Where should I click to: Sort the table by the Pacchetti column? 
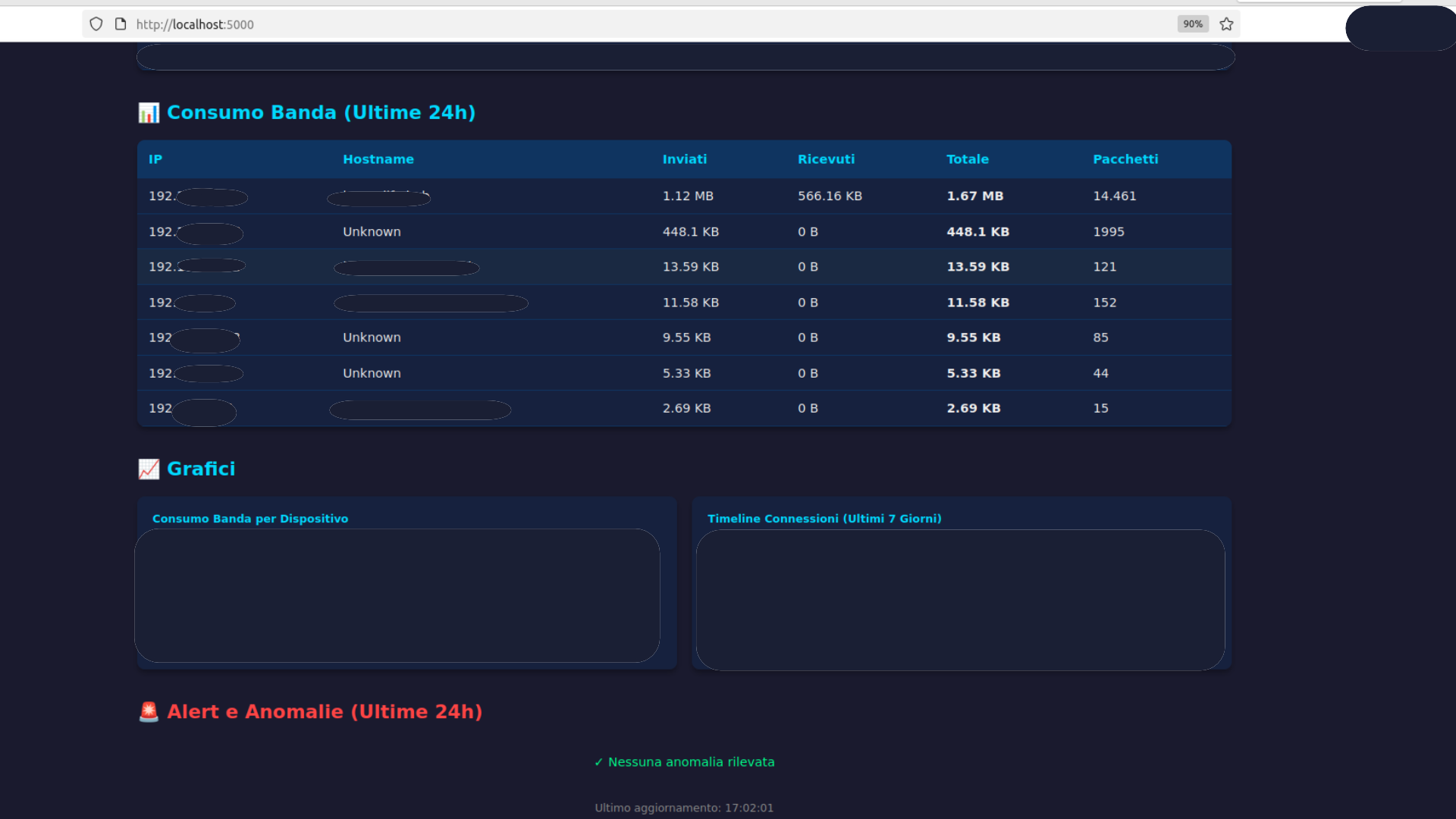1125,158
